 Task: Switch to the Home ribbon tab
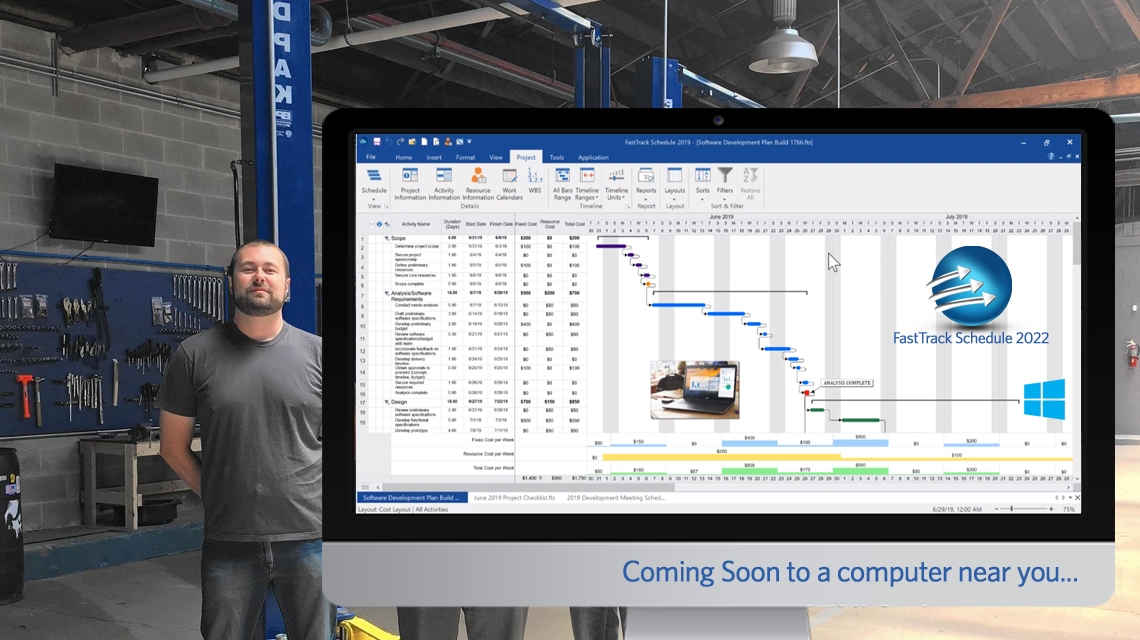coord(404,157)
